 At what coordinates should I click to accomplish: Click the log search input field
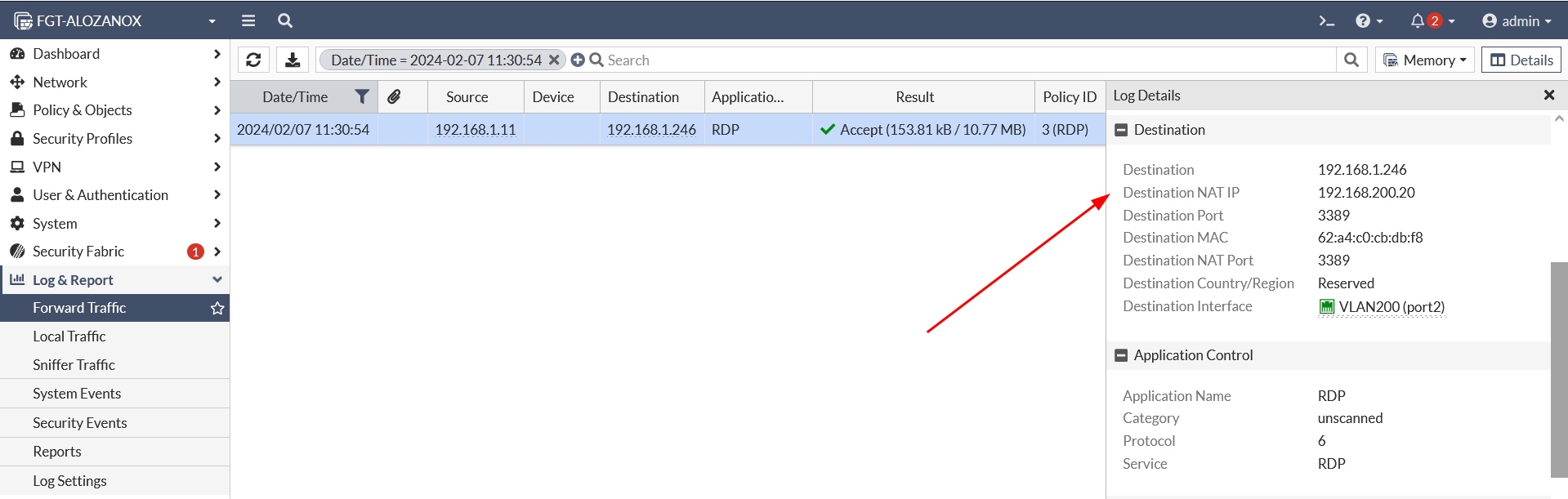(964, 60)
